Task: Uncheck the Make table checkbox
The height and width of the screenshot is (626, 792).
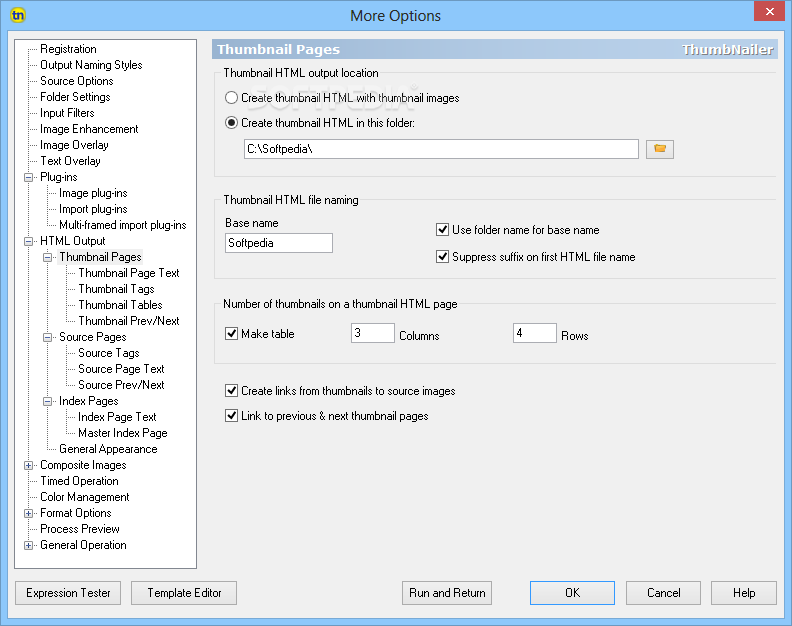Action: pos(231,333)
